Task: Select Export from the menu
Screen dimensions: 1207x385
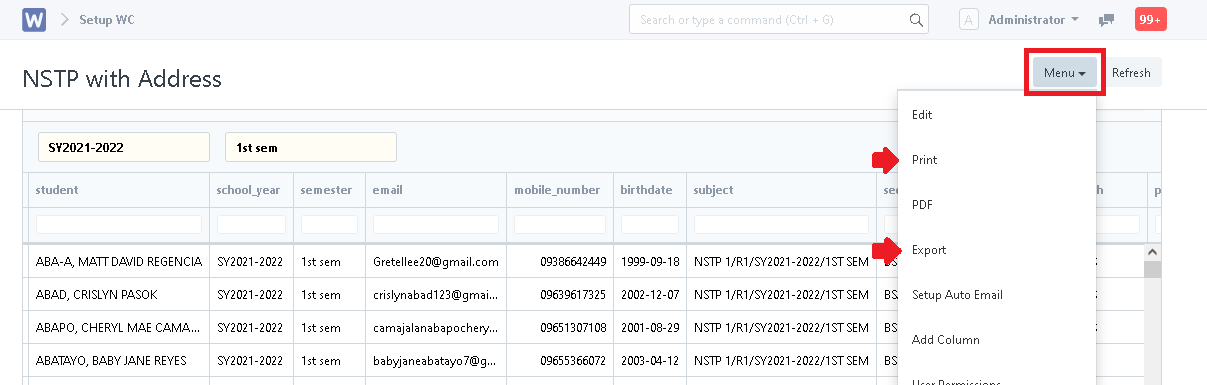Action: click(929, 250)
